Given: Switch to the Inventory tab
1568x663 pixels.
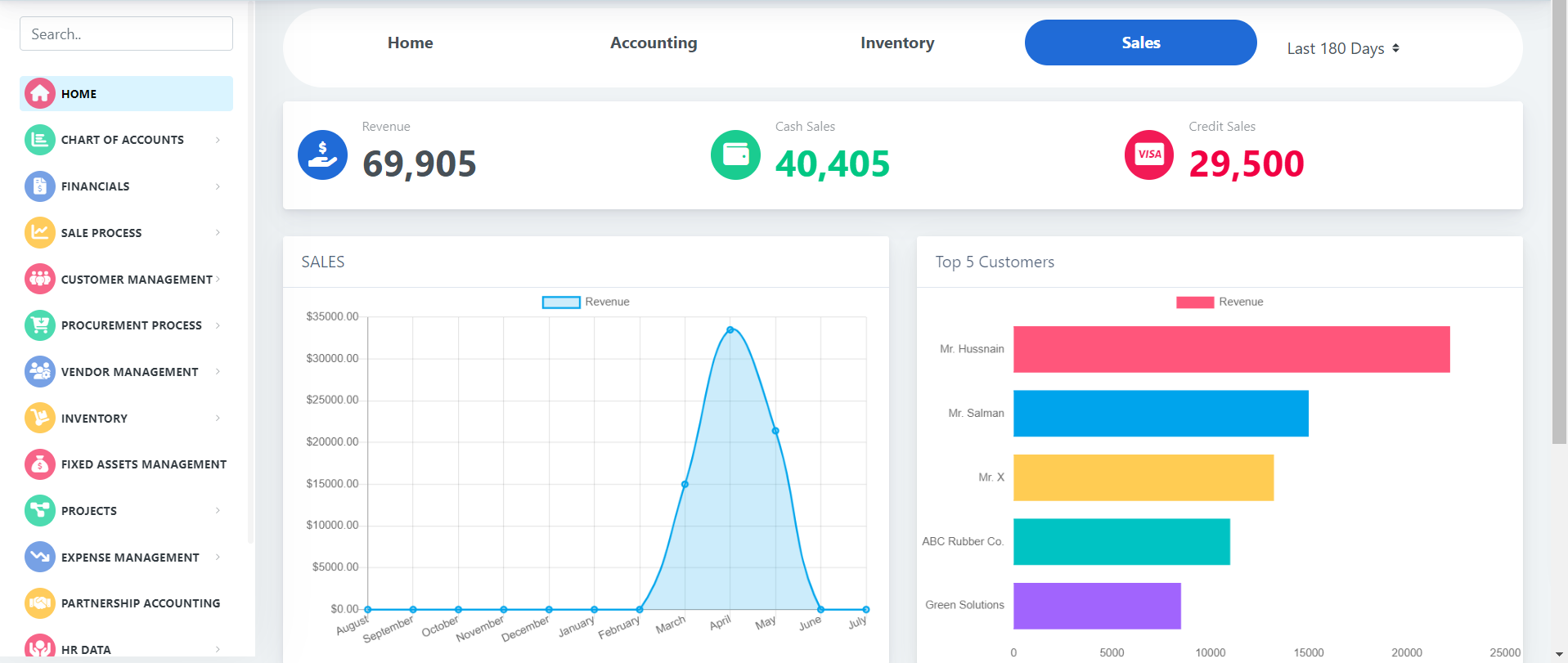Looking at the screenshot, I should (x=896, y=43).
